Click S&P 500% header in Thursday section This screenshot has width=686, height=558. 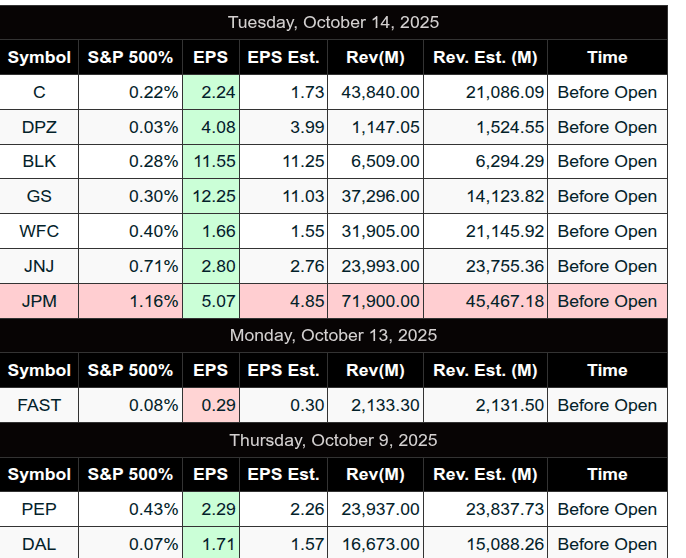[130, 474]
